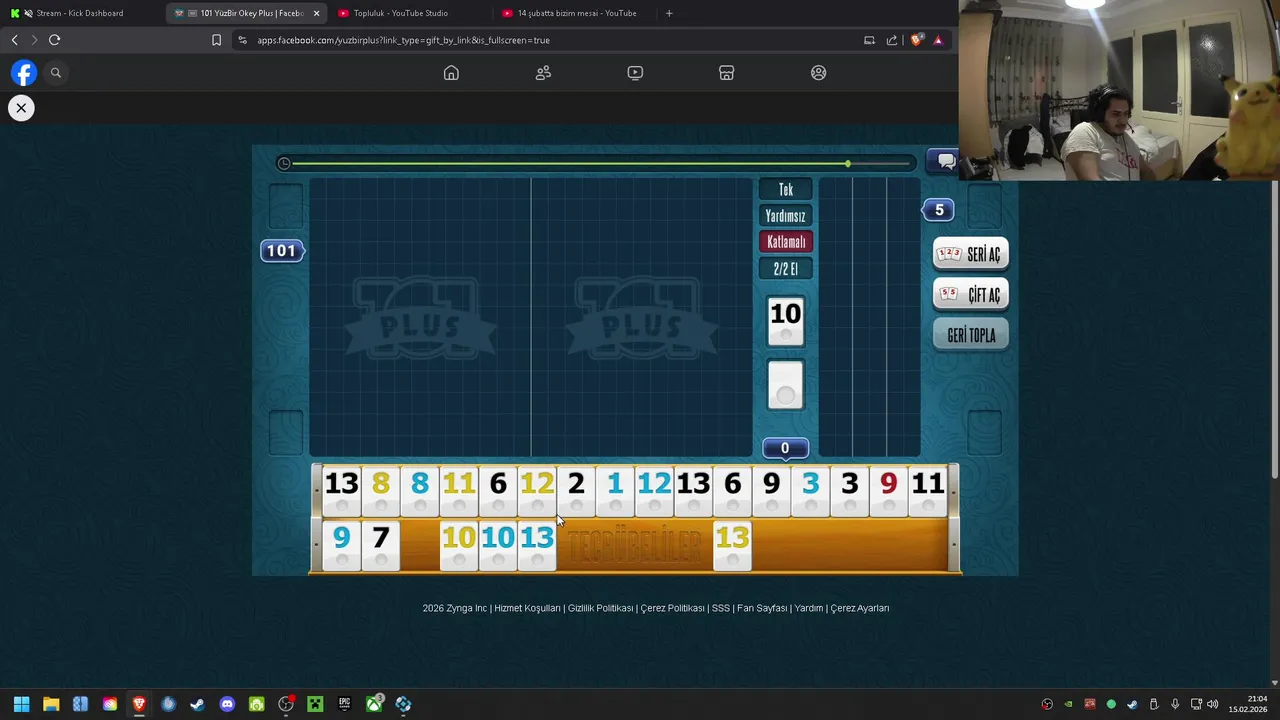1280x720 pixels.
Task: Click the 0 points counter above rack
Action: [x=785, y=449]
